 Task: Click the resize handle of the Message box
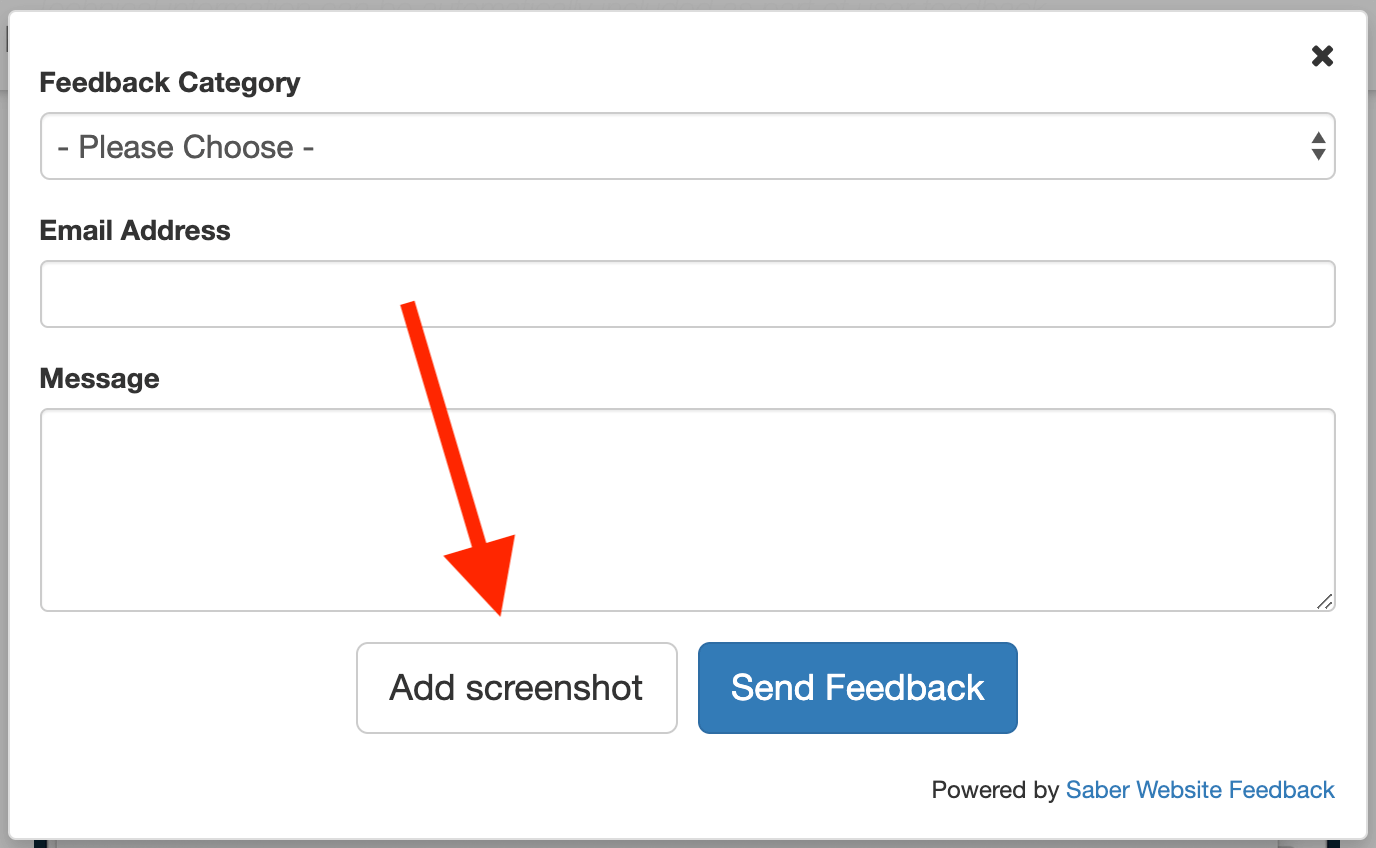click(1326, 602)
